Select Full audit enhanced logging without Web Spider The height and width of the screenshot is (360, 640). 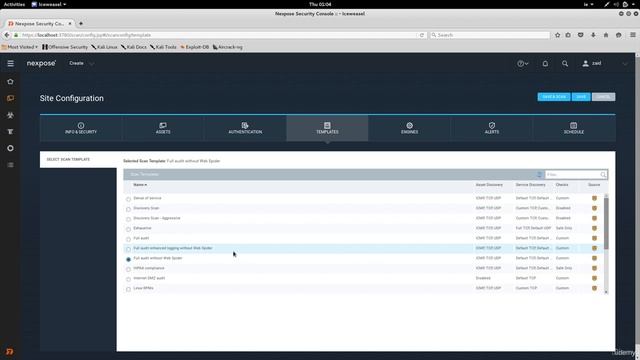[128, 249]
